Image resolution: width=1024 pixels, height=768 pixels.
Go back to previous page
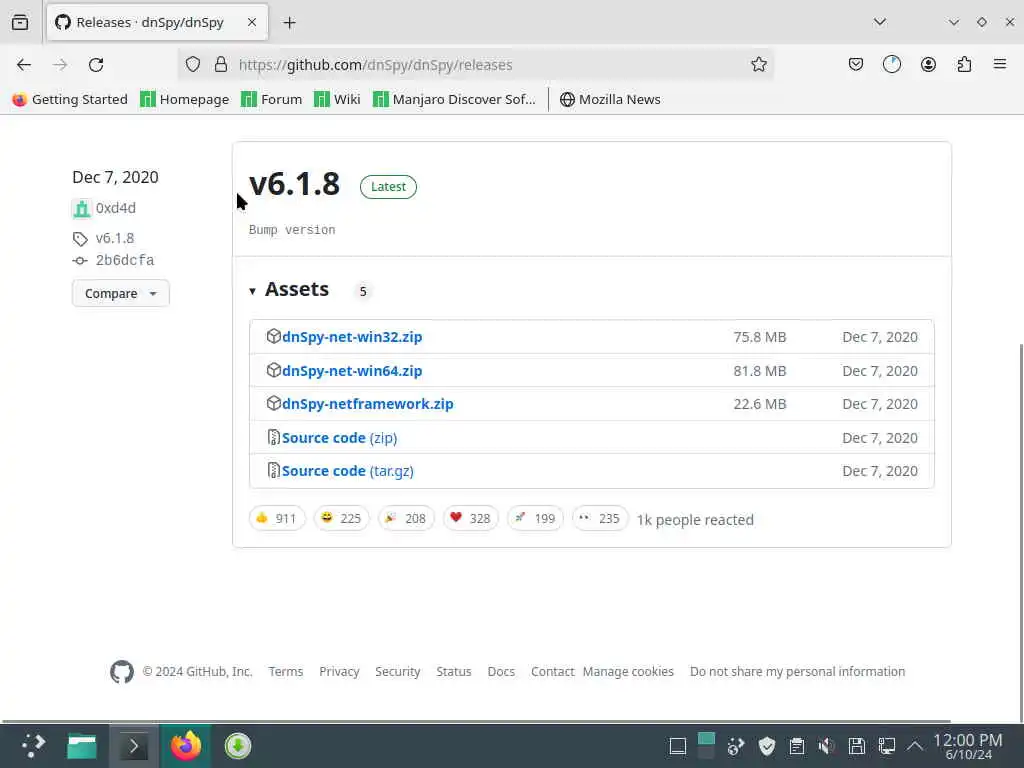24,65
